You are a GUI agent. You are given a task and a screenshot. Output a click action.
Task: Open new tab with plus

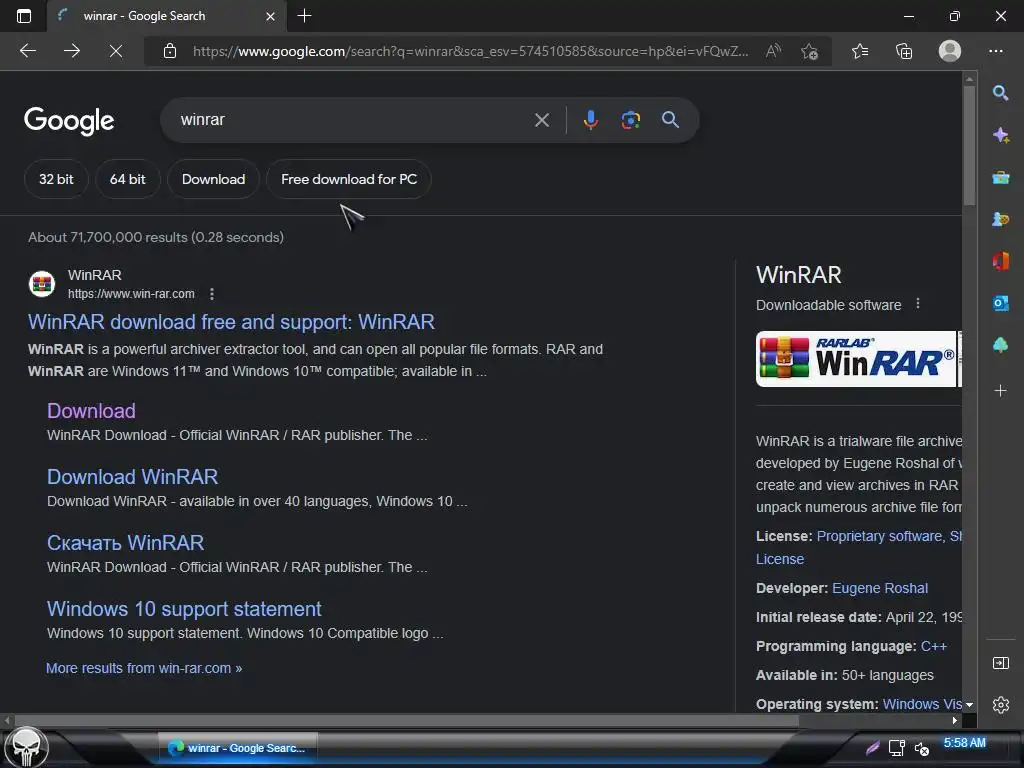tap(304, 16)
